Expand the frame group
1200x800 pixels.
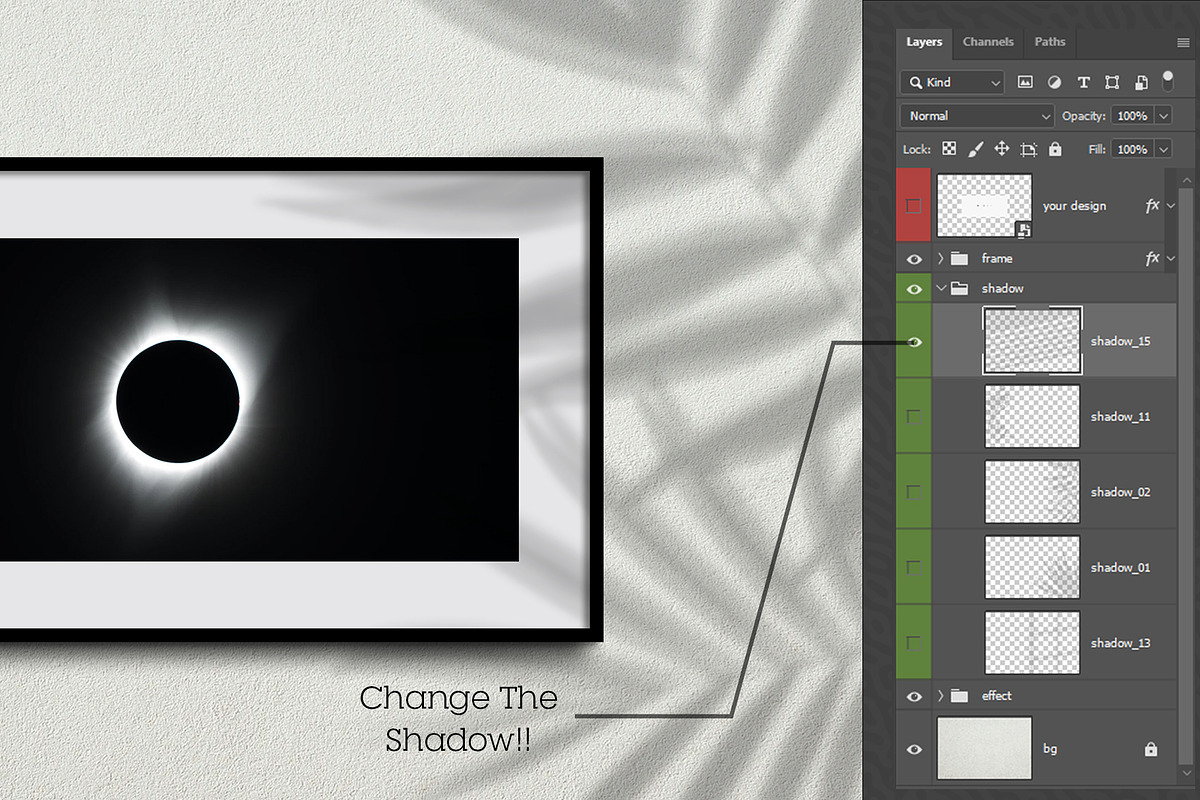(940, 258)
